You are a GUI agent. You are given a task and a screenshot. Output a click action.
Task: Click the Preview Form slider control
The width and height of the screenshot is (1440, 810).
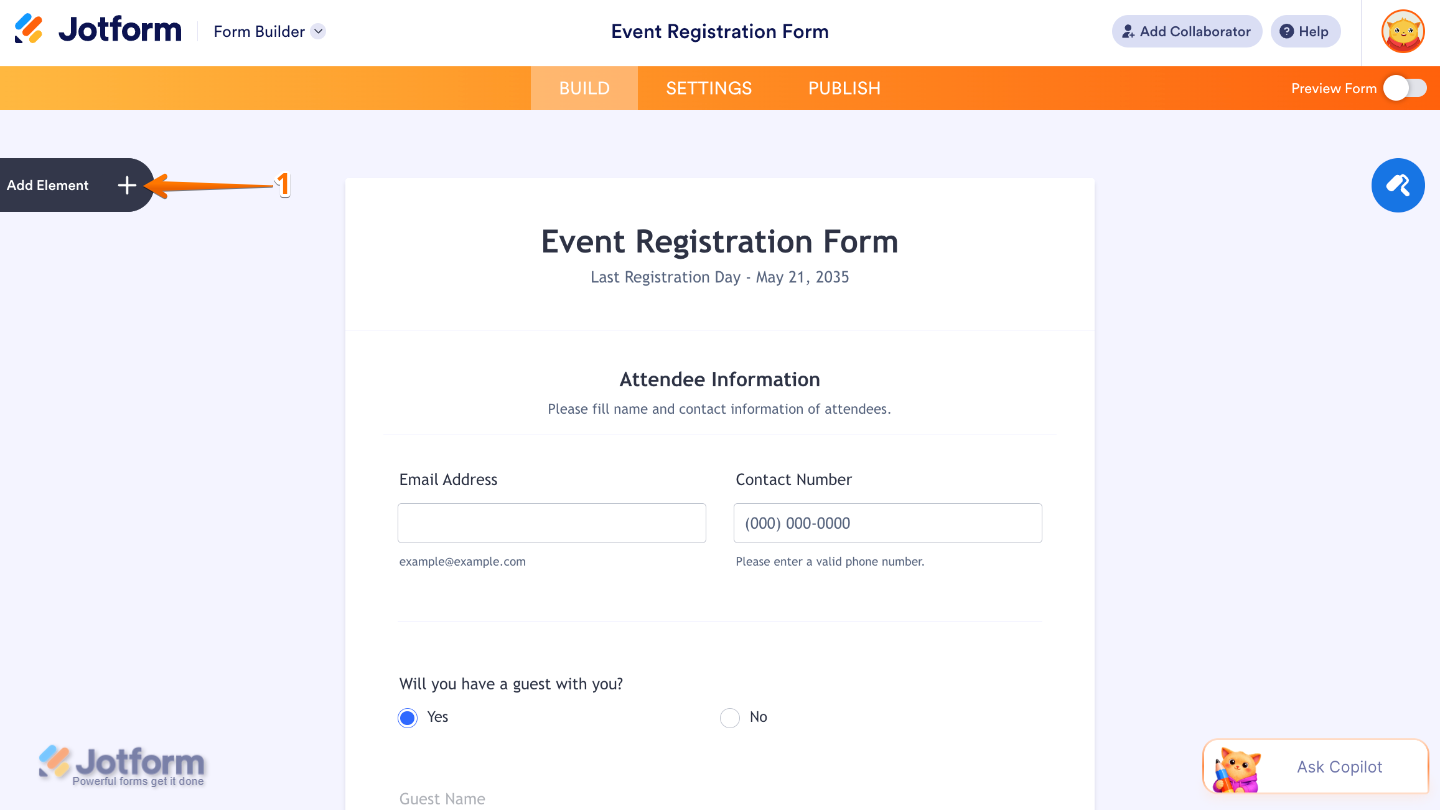tap(1403, 88)
